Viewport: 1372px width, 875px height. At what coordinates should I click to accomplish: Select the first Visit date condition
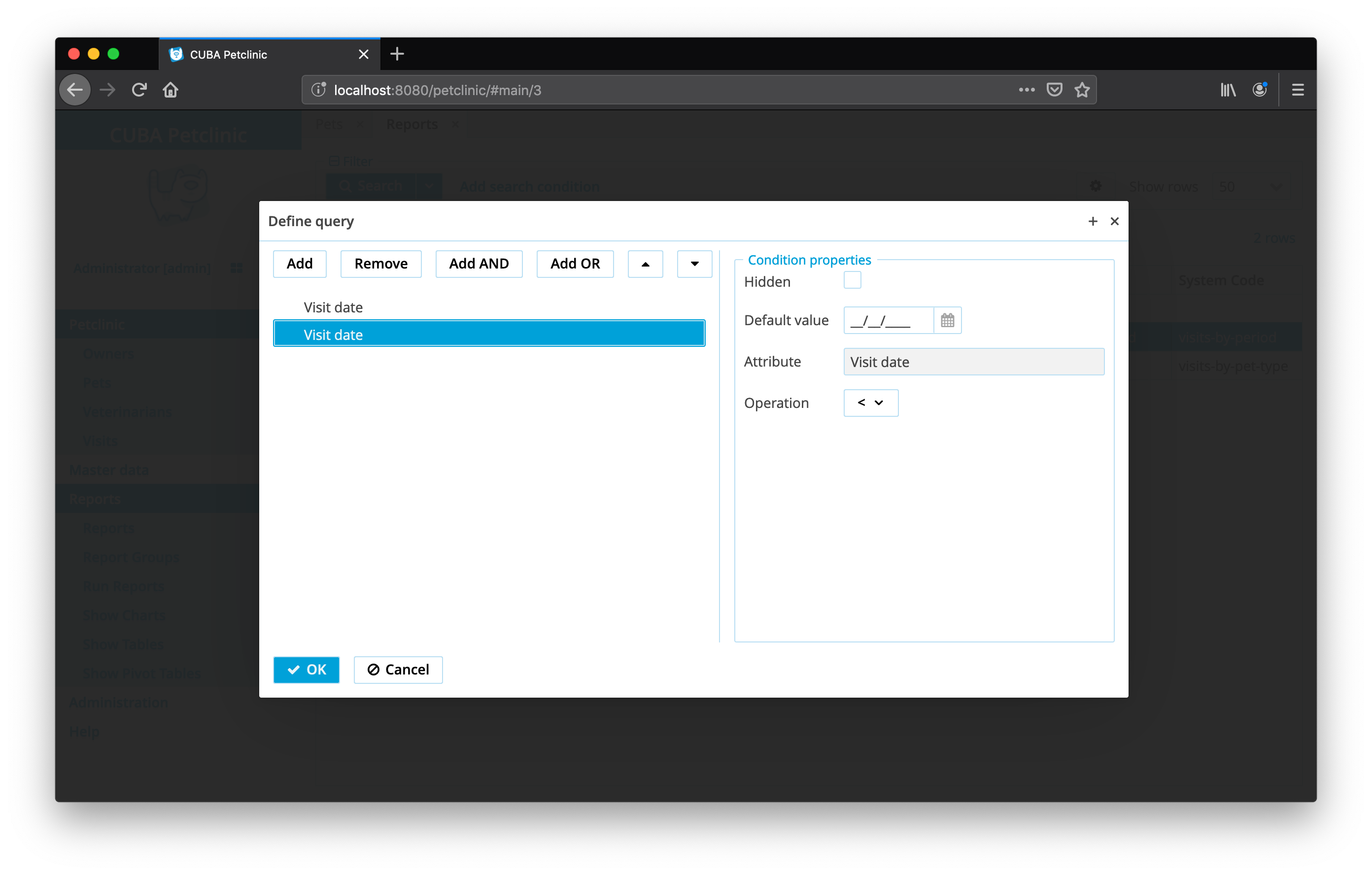click(333, 307)
